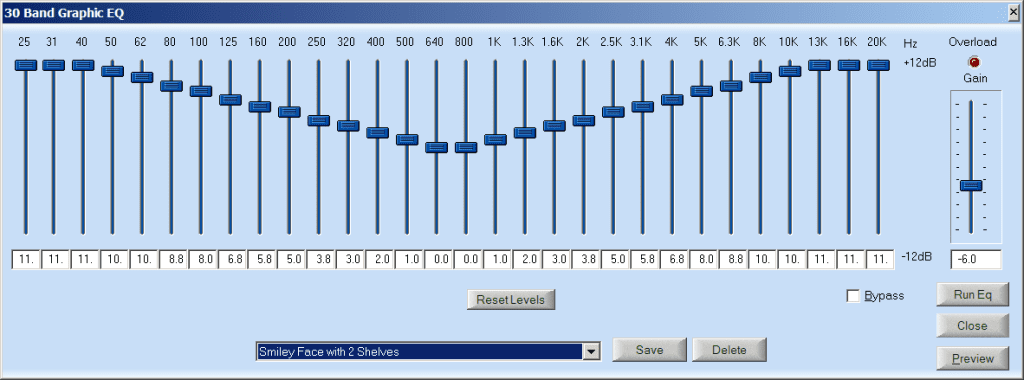Viewport: 1024px width, 380px height.
Task: Click the Save preset button
Action: (x=649, y=350)
